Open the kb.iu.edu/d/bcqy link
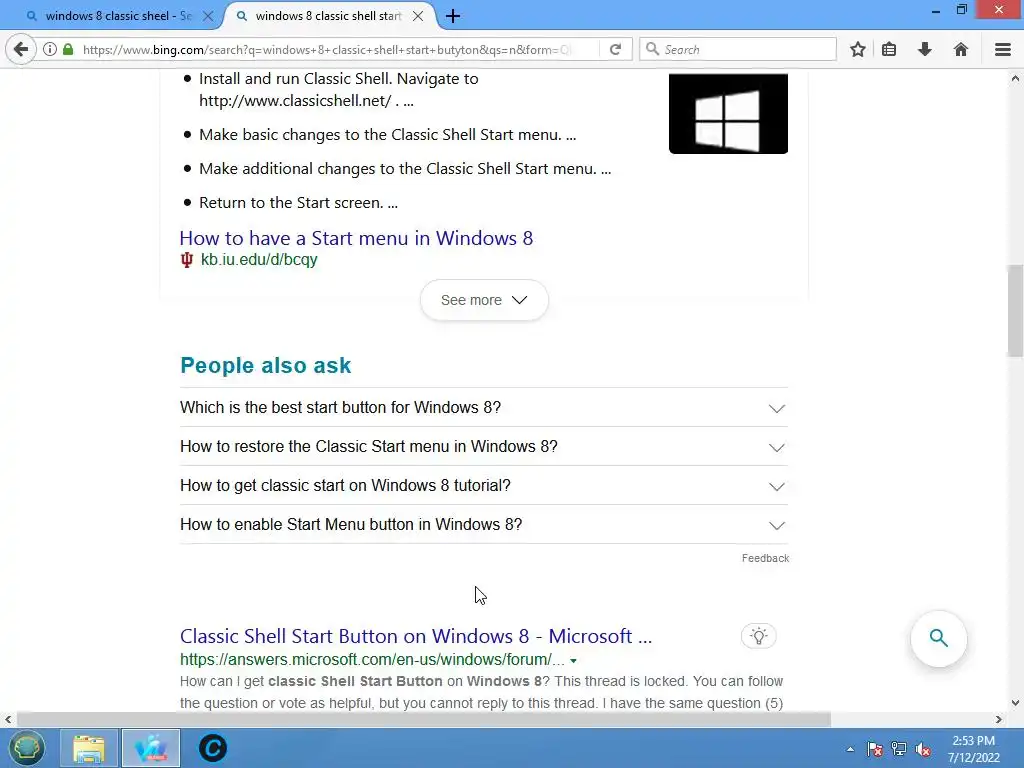The height and width of the screenshot is (768, 1024). tap(259, 260)
